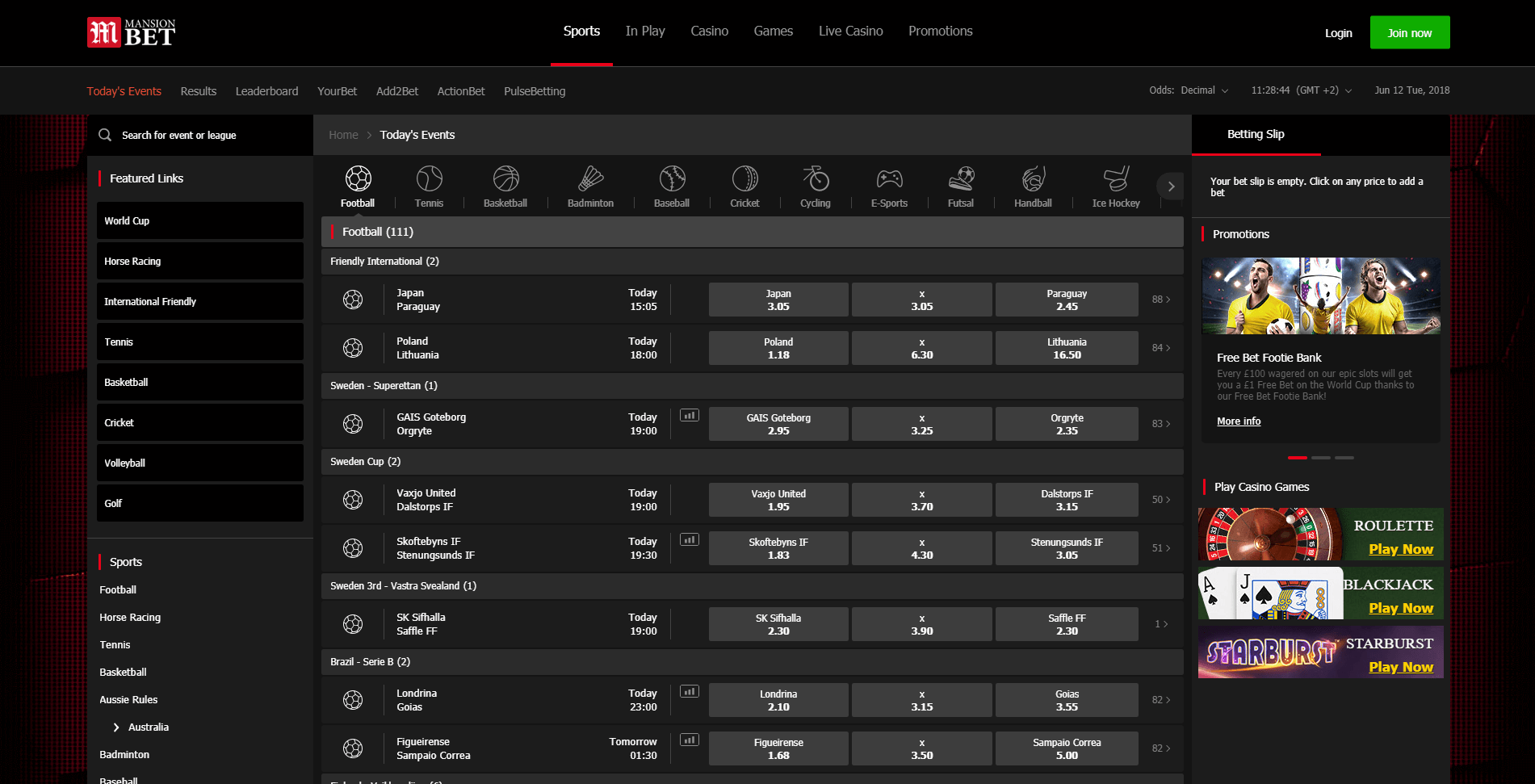The image size is (1535, 784).
Task: Open the Live Casino tab
Action: [x=850, y=31]
